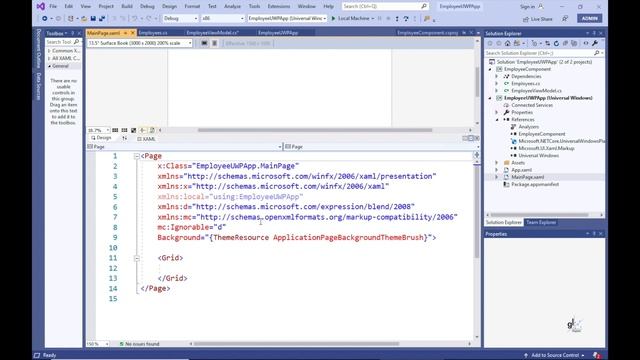This screenshot has width=640, height=360.
Task: Click the Sync with Active Document icon
Action: (547, 43)
